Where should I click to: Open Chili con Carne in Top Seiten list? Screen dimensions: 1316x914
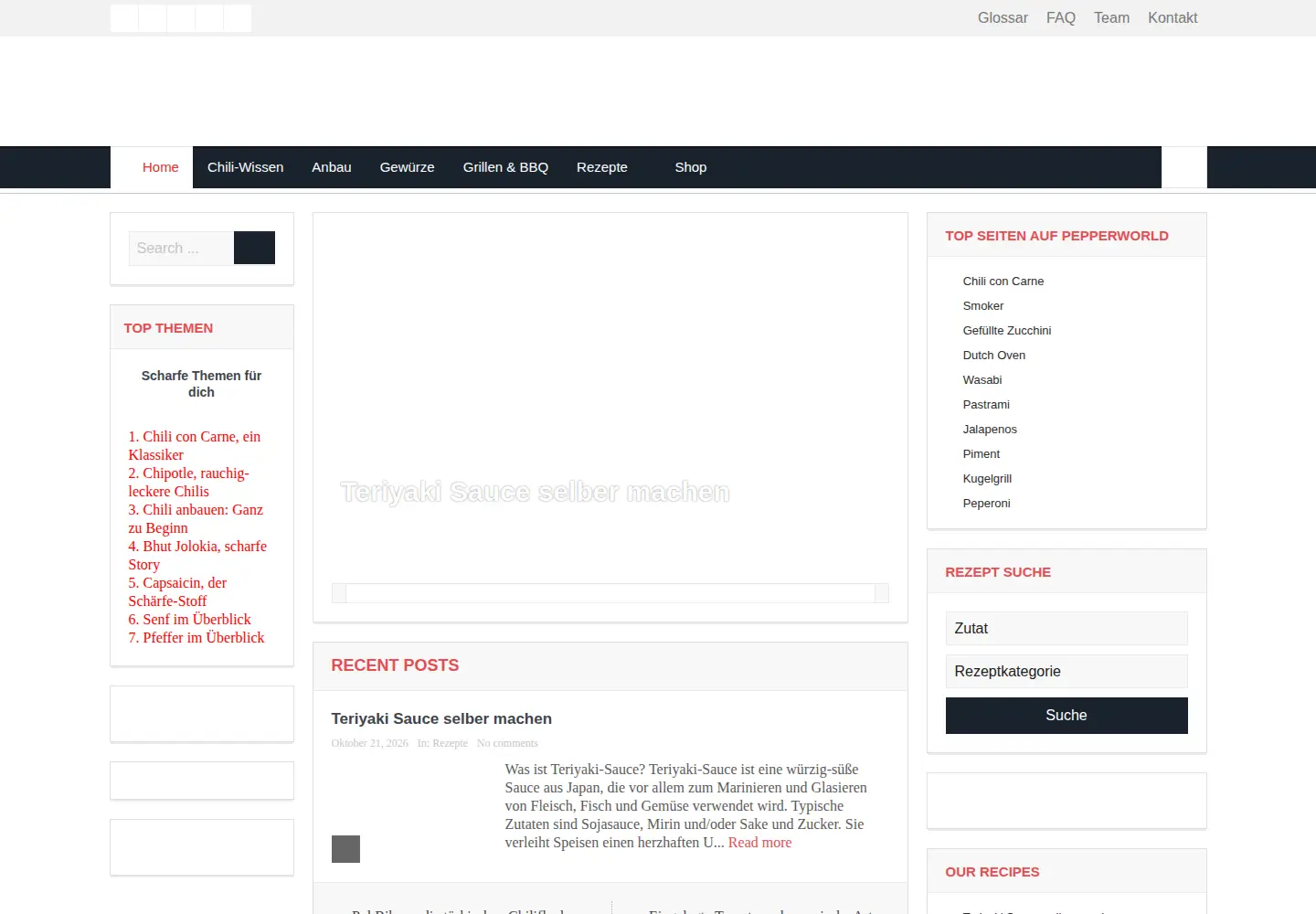(1003, 282)
